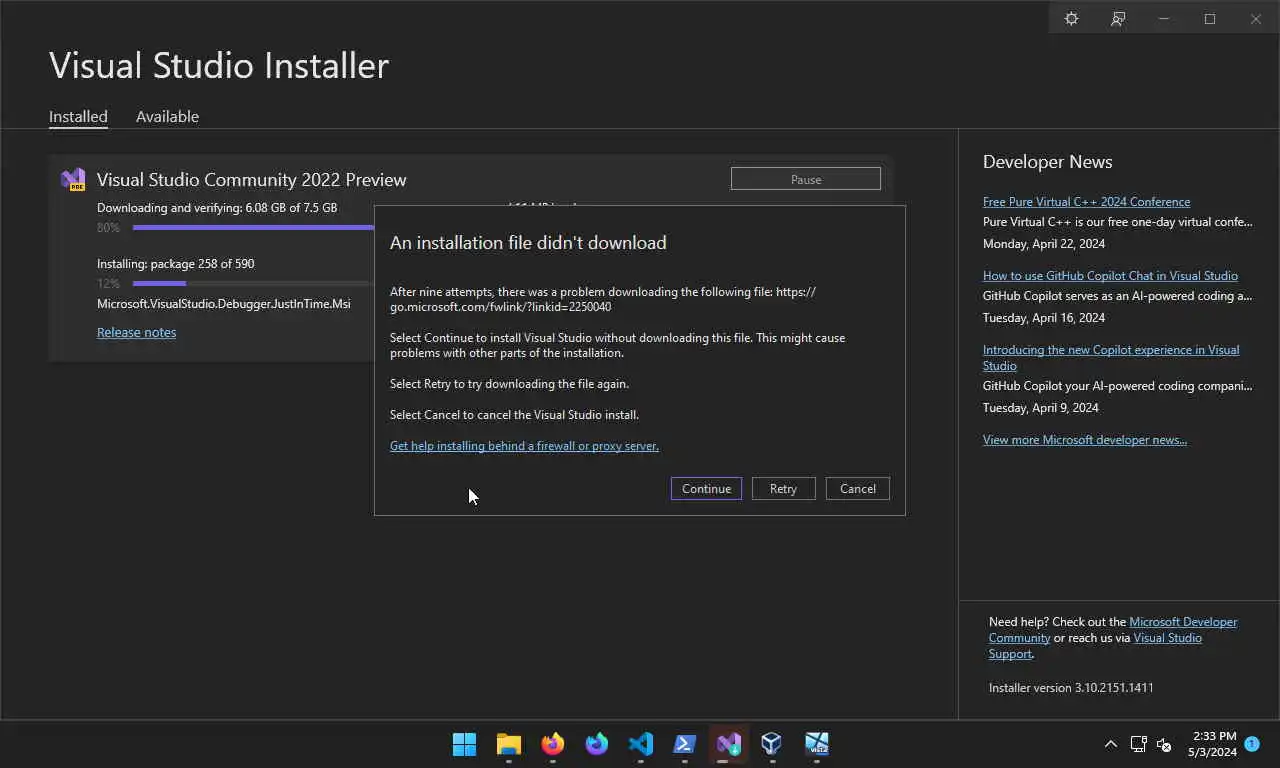Image resolution: width=1280 pixels, height=768 pixels.
Task: Click Installer version 3.10.2151.1411 text
Action: click(1071, 688)
